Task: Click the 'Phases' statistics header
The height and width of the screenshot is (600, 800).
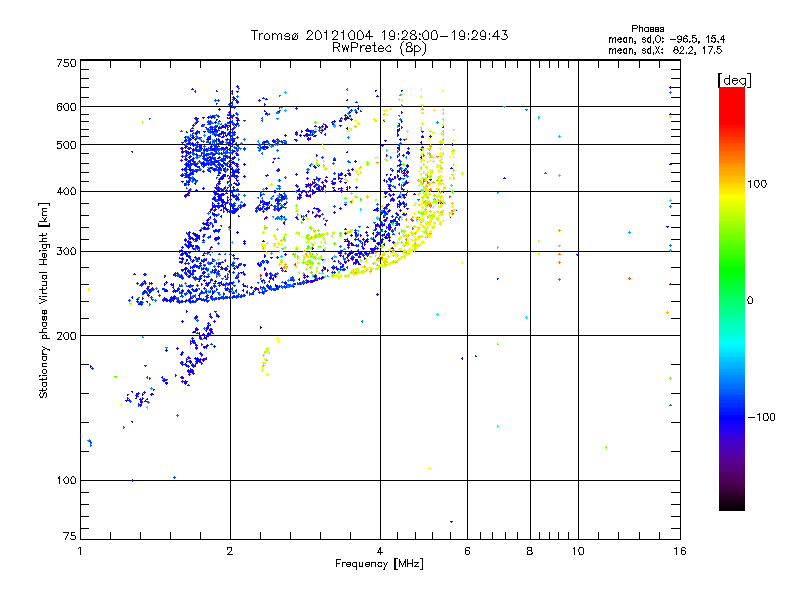Action: (x=647, y=29)
